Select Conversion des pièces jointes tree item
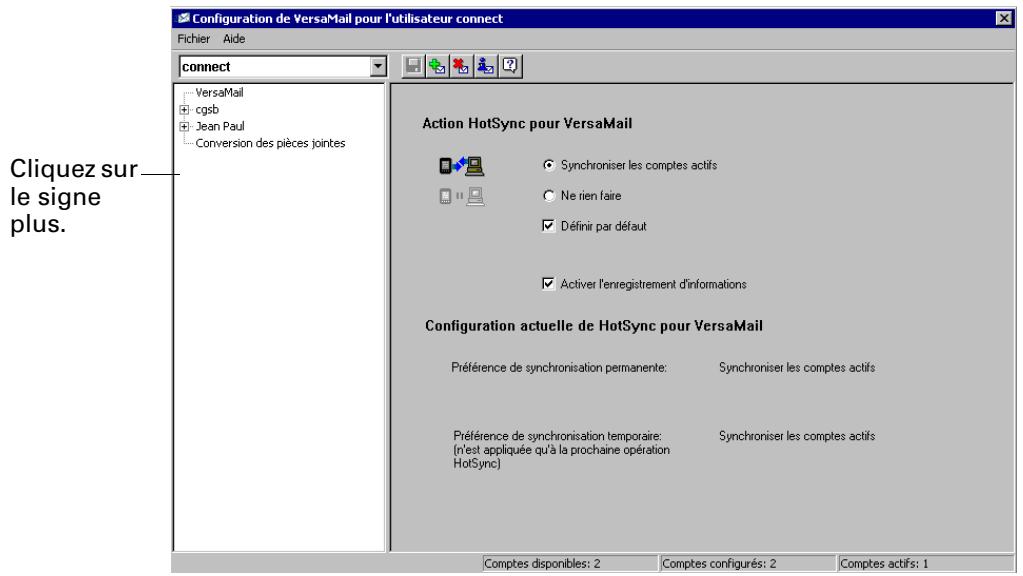 (270, 144)
